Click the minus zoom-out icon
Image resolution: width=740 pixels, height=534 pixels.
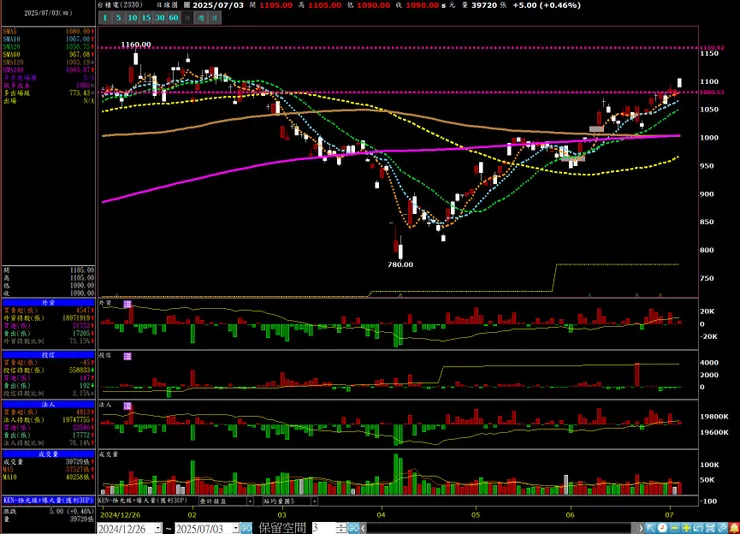[674, 528]
